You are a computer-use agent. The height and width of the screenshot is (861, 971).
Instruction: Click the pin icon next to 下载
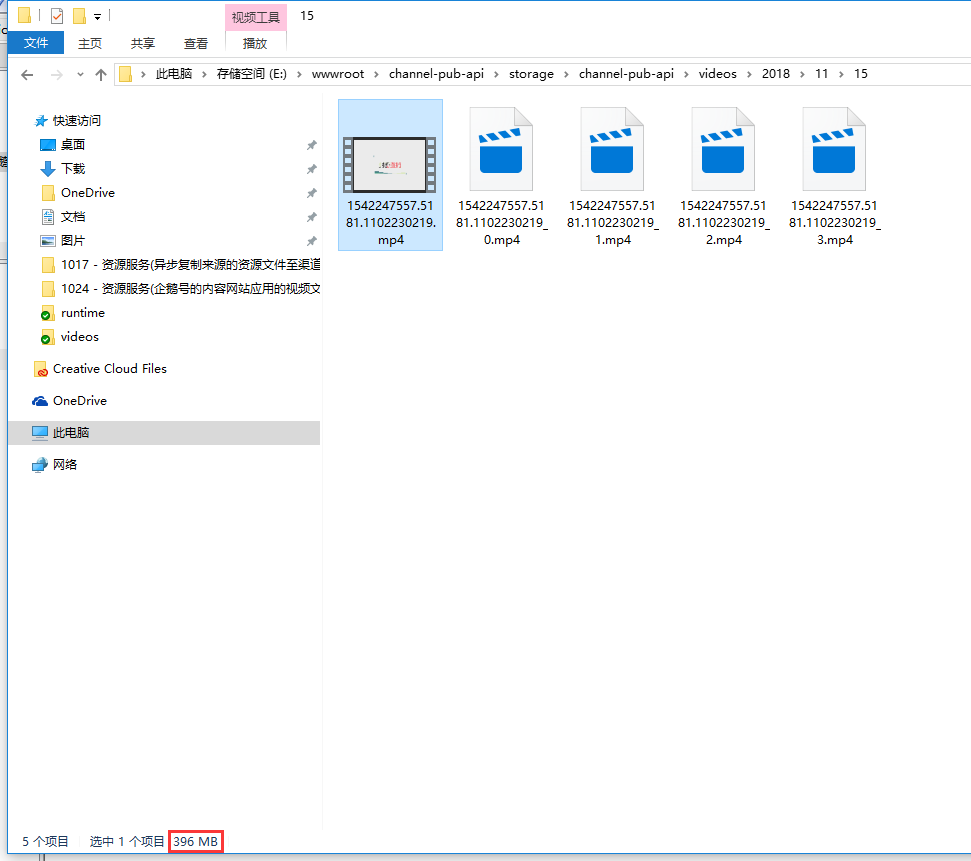tap(311, 169)
